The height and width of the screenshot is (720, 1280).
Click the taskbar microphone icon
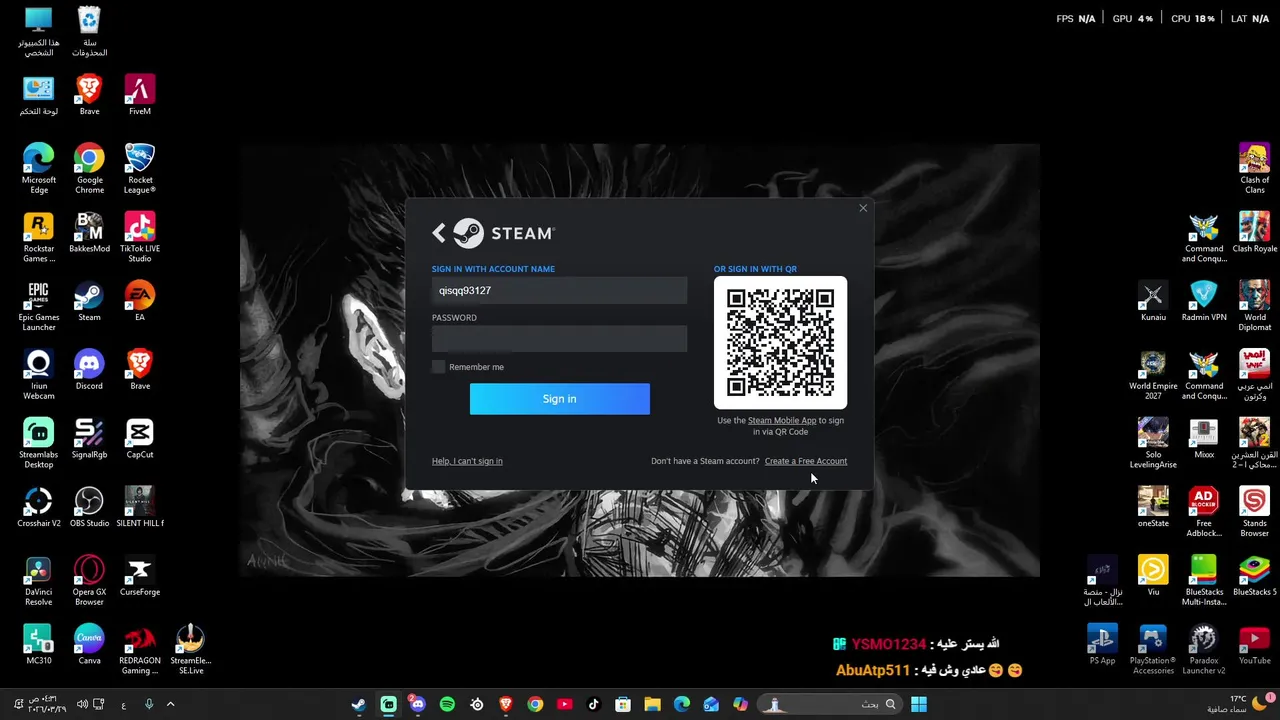pos(149,704)
